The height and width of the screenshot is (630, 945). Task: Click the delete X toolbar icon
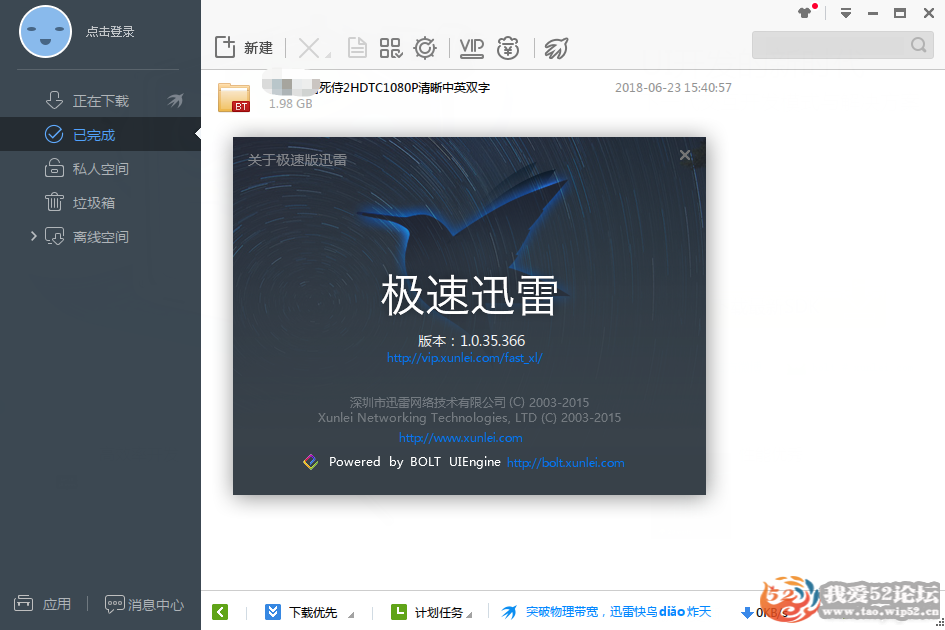309,48
